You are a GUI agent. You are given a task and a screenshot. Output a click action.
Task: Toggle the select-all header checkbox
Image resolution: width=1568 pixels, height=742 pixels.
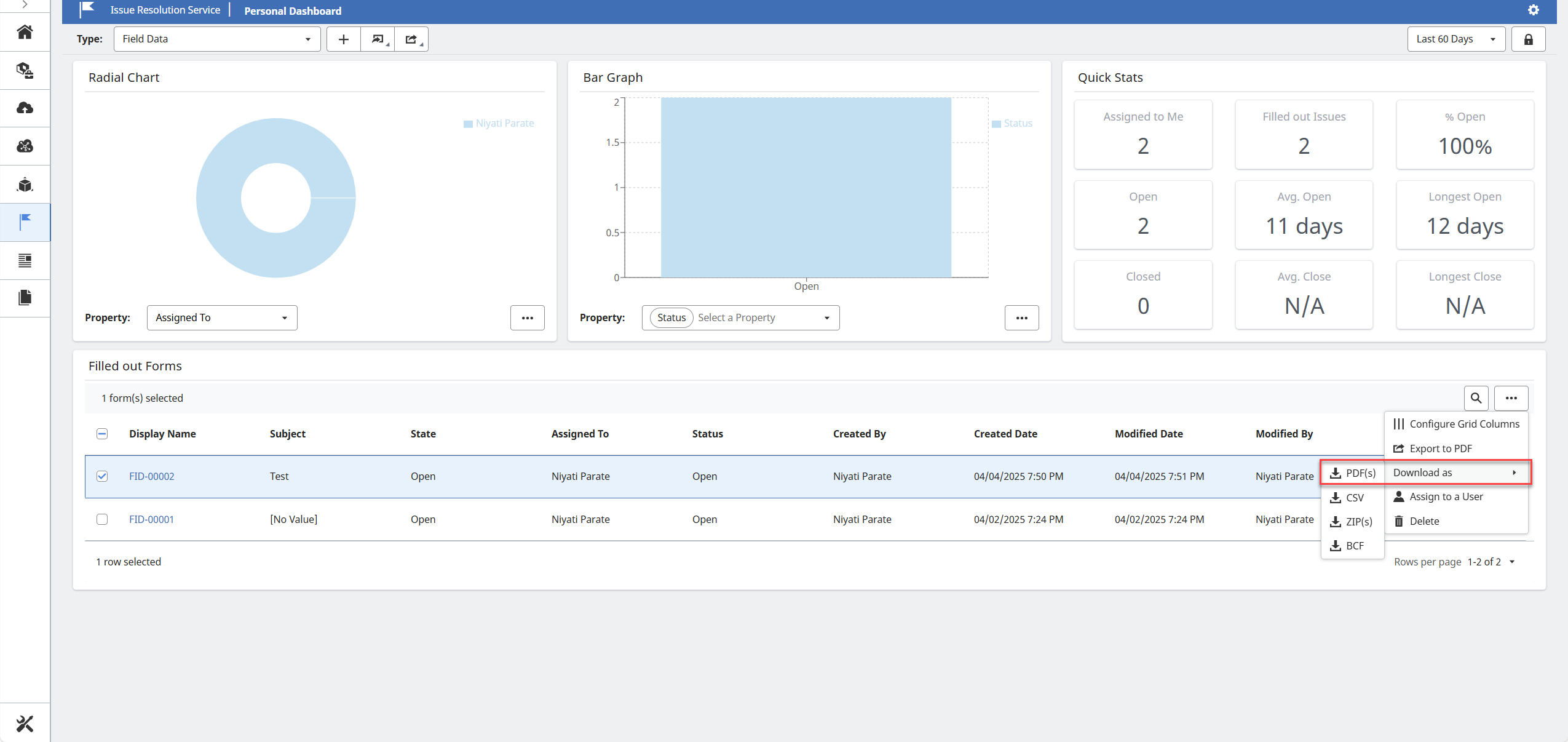coord(102,434)
